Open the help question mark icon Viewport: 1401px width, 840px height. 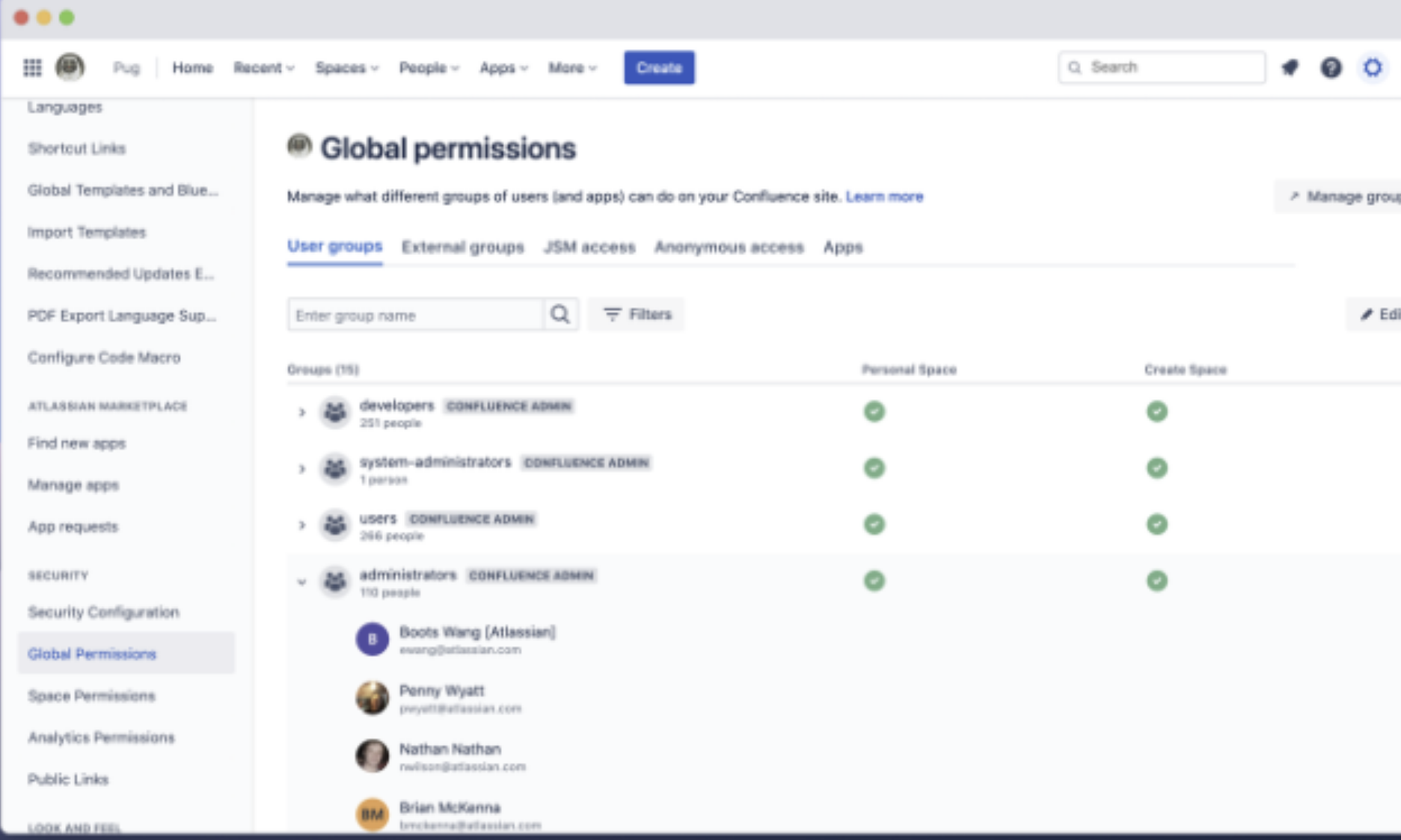[x=1331, y=68]
